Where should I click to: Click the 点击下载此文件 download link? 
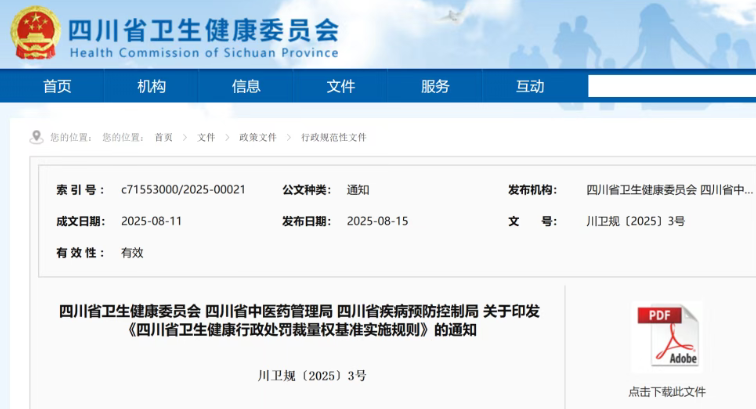(667, 391)
